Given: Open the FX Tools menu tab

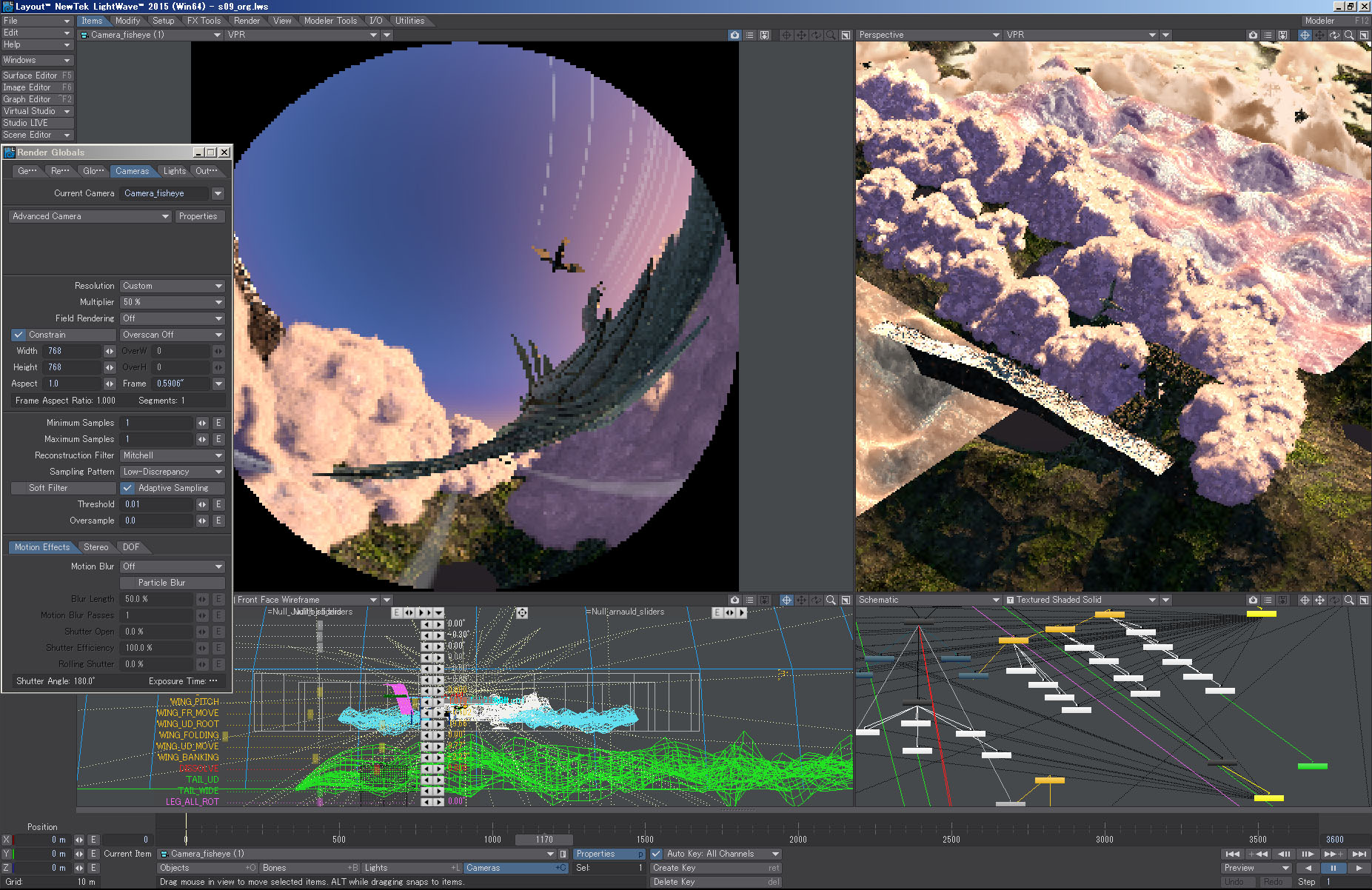Looking at the screenshot, I should pyautogui.click(x=204, y=21).
